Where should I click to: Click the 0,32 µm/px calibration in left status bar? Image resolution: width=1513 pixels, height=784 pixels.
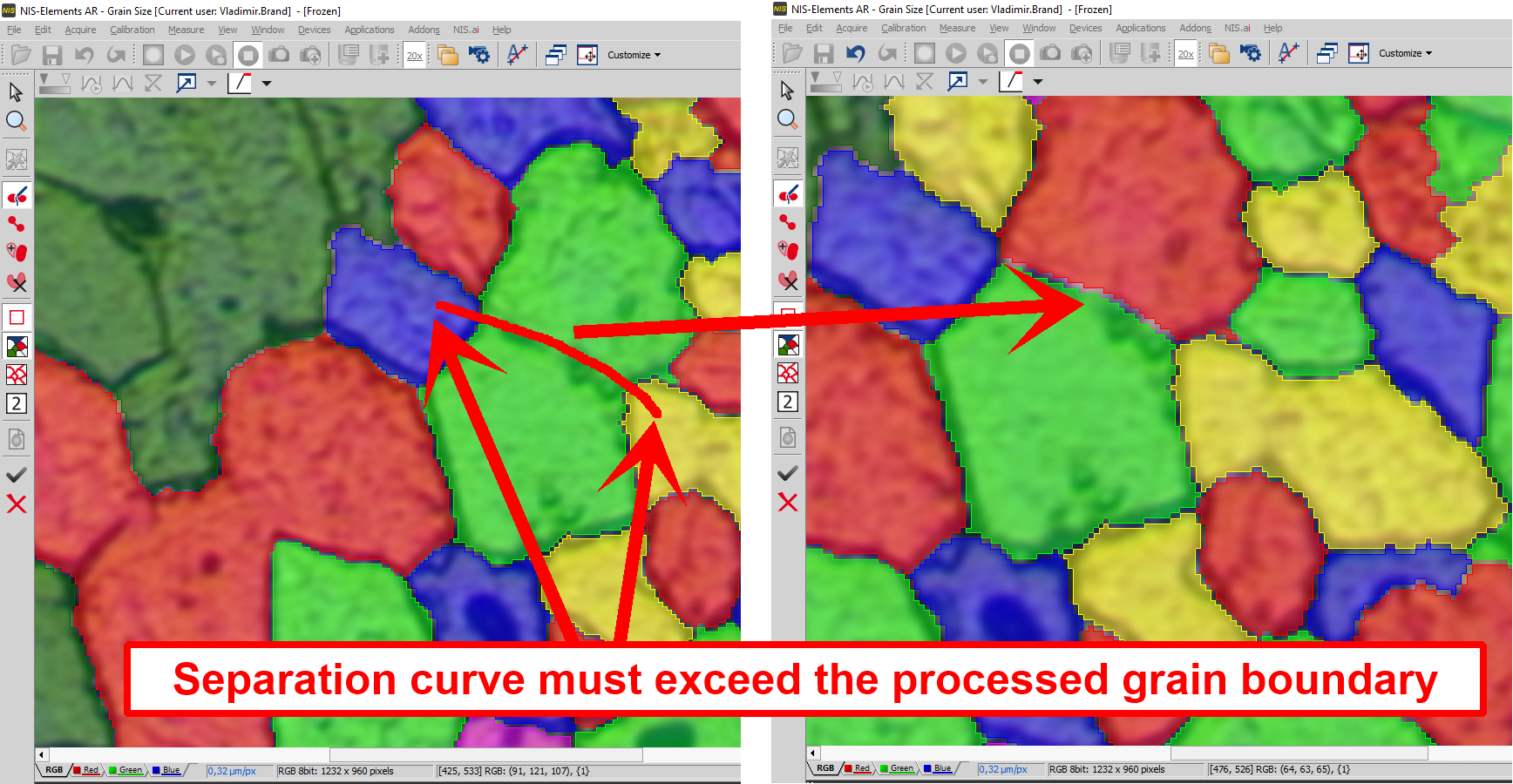pyautogui.click(x=232, y=771)
